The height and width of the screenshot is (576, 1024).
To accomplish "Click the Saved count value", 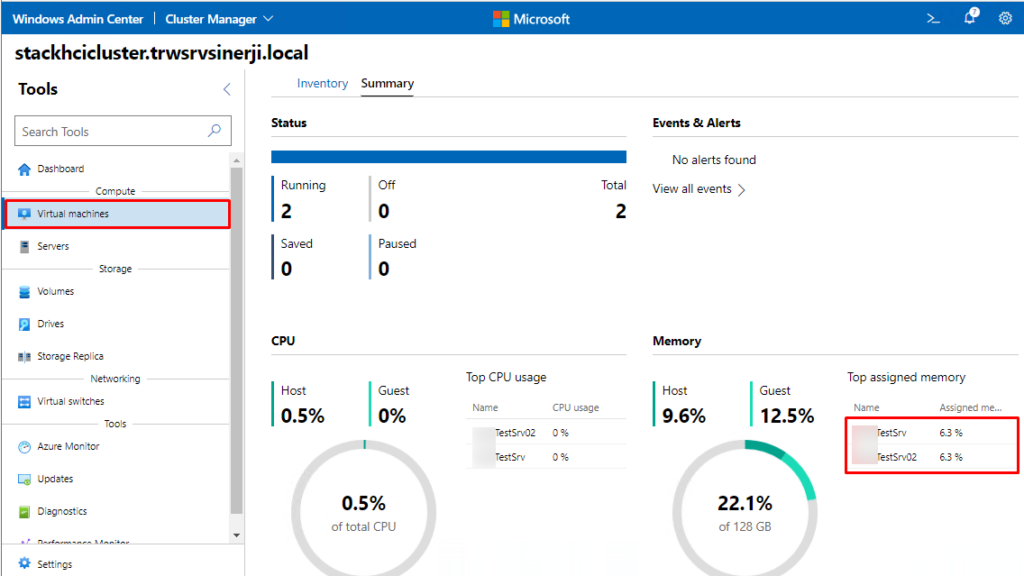I will click(x=286, y=269).
